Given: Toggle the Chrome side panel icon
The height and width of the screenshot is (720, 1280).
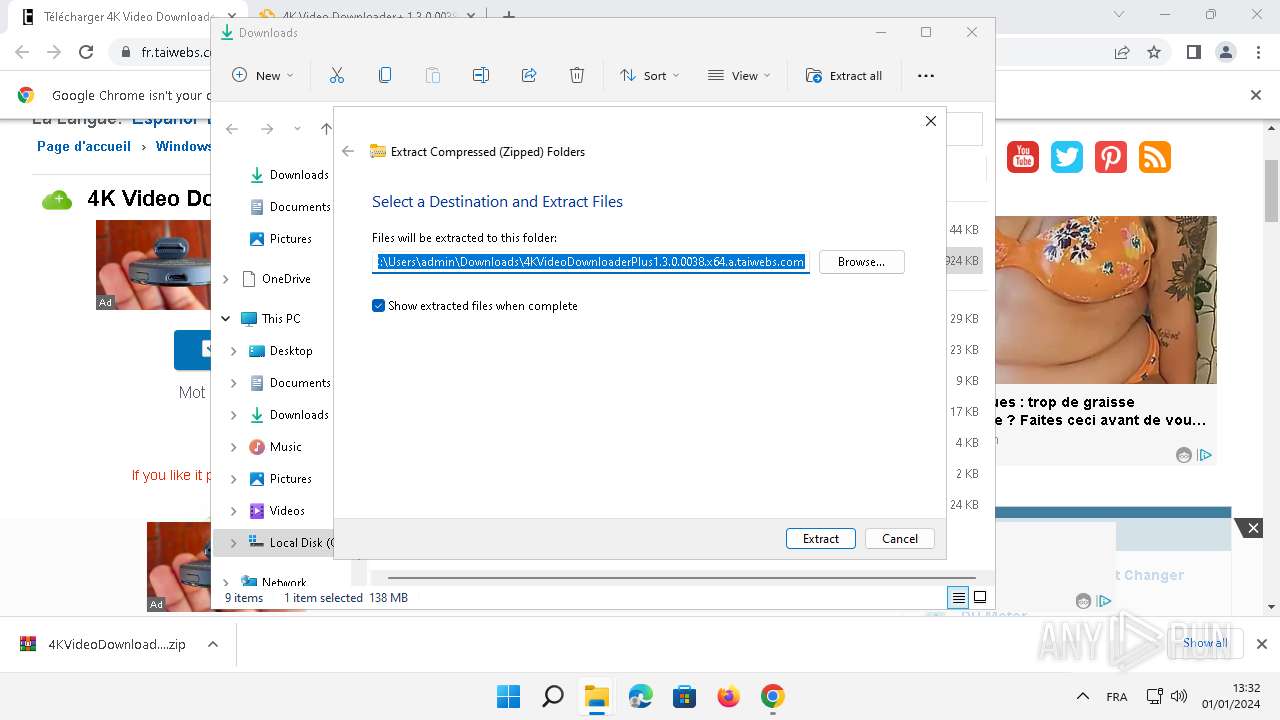Looking at the screenshot, I should (x=1193, y=52).
